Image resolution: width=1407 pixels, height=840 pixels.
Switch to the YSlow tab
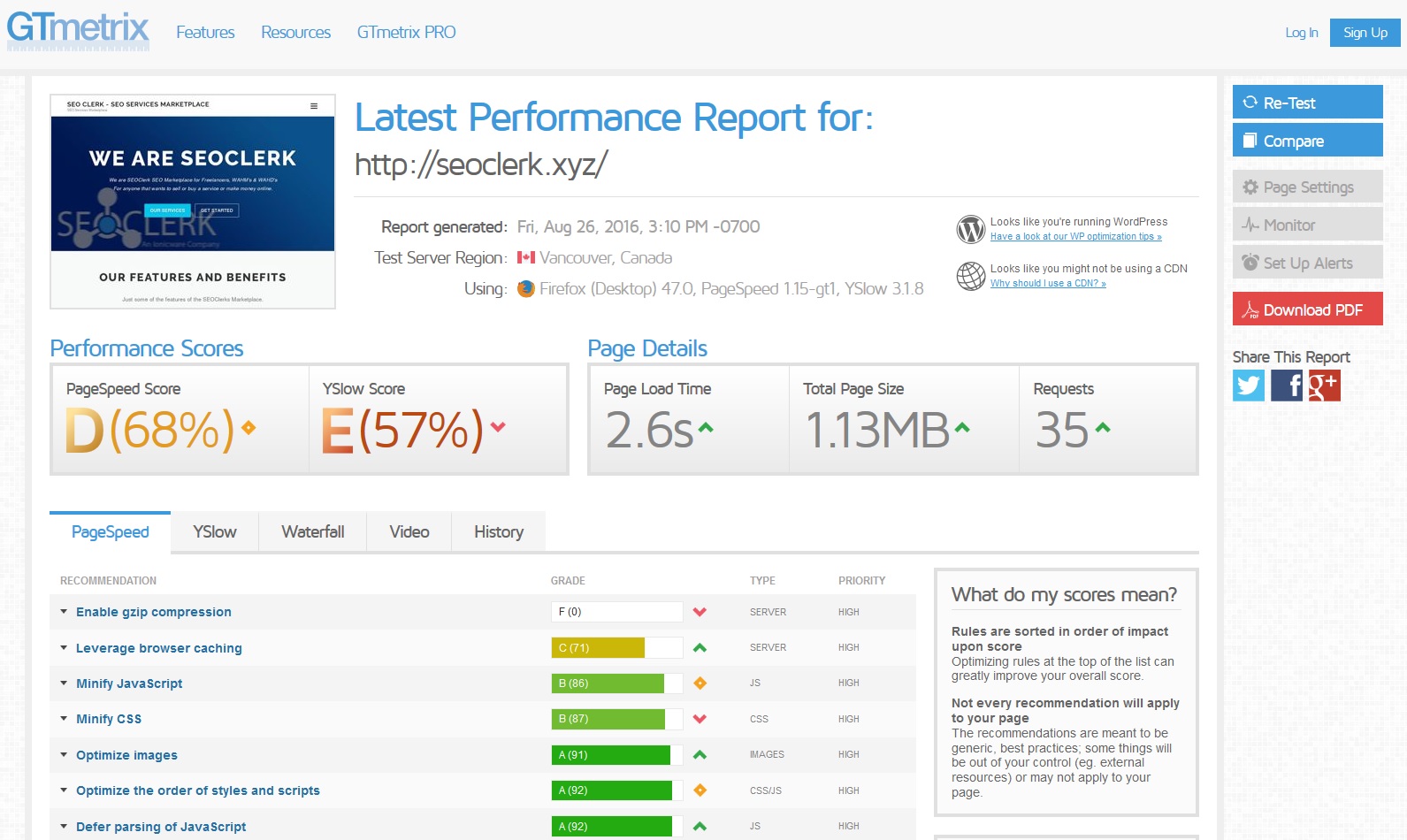point(215,532)
